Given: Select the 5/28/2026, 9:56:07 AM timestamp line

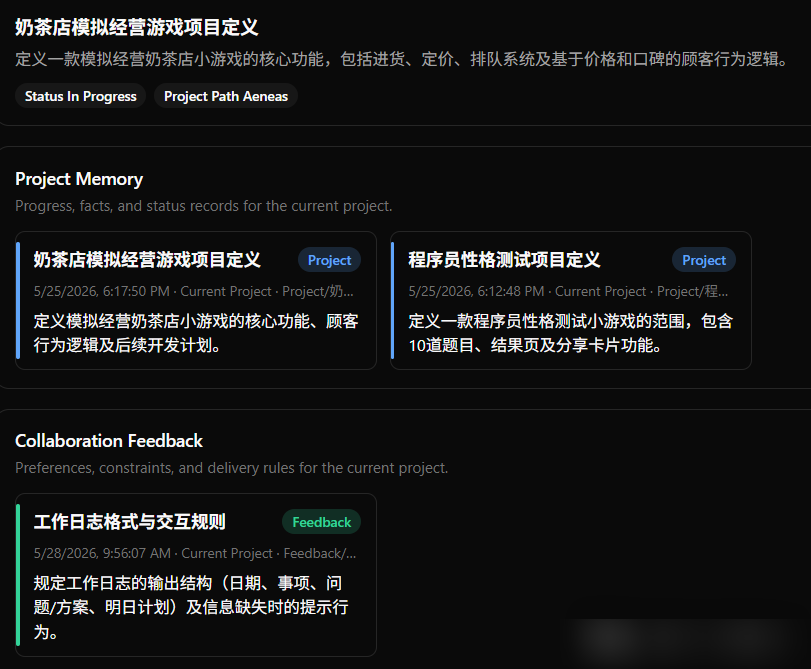Looking at the screenshot, I should point(195,553).
